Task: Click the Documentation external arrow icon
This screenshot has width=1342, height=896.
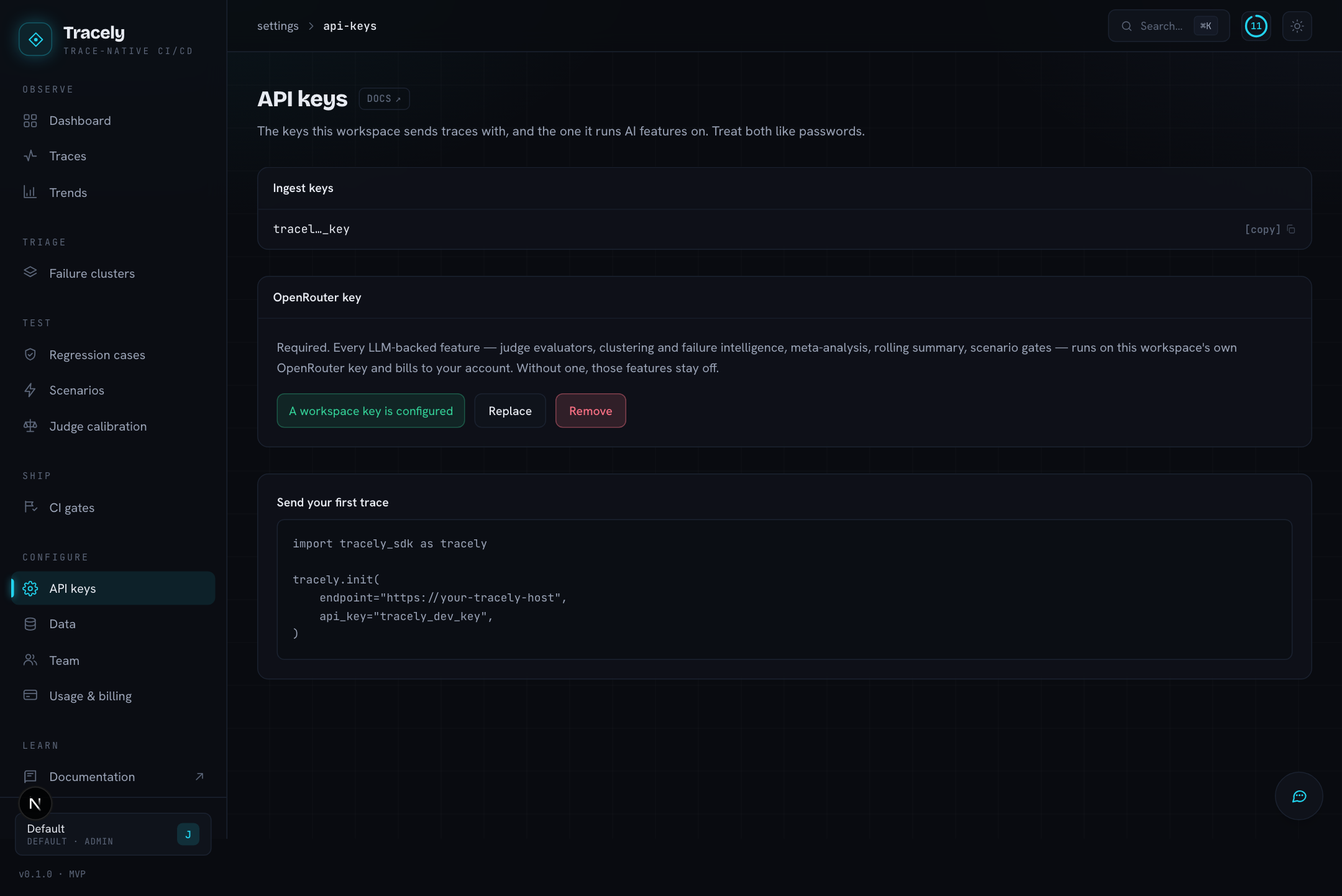Action: coord(199,777)
